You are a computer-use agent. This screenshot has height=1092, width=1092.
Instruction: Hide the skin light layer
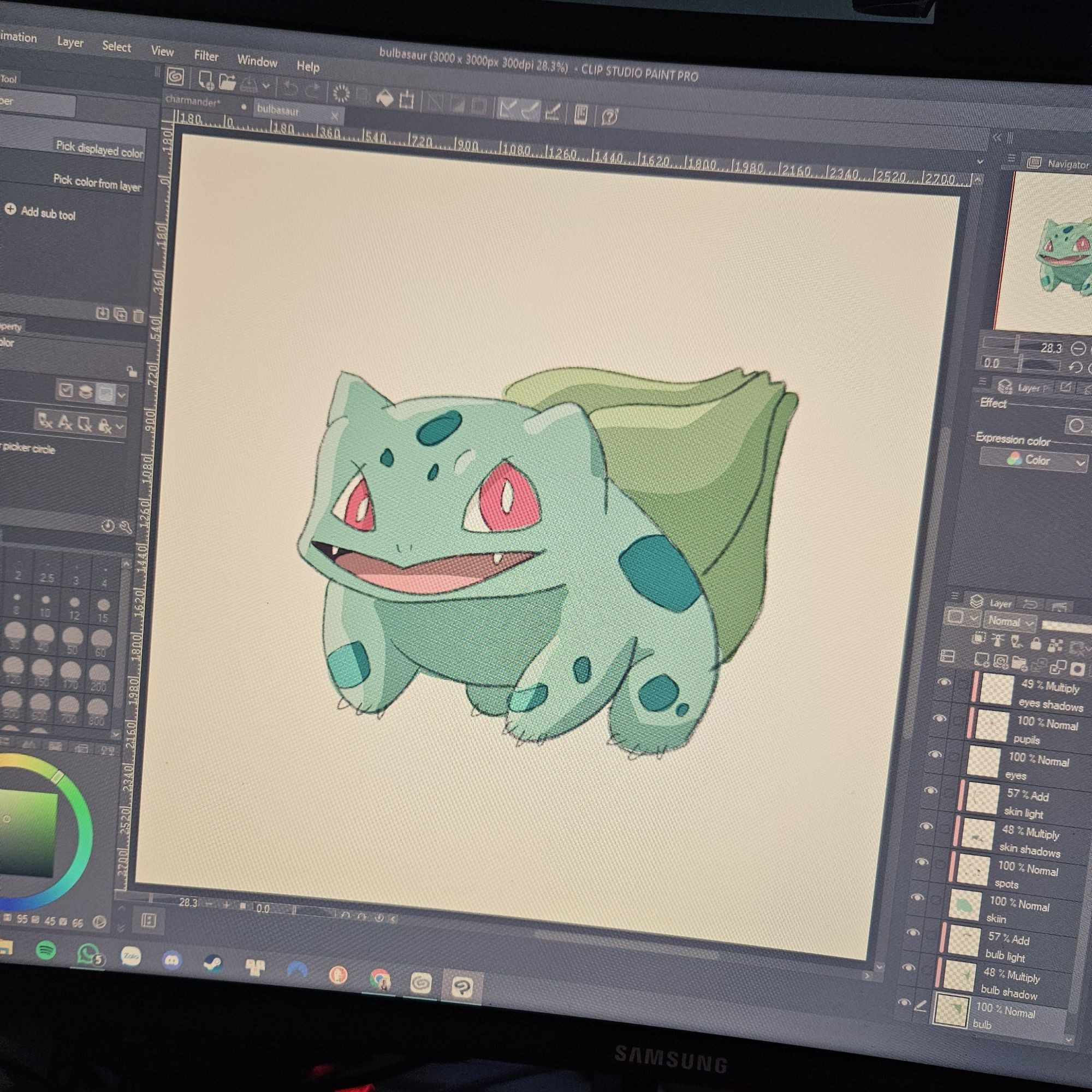tap(930, 790)
